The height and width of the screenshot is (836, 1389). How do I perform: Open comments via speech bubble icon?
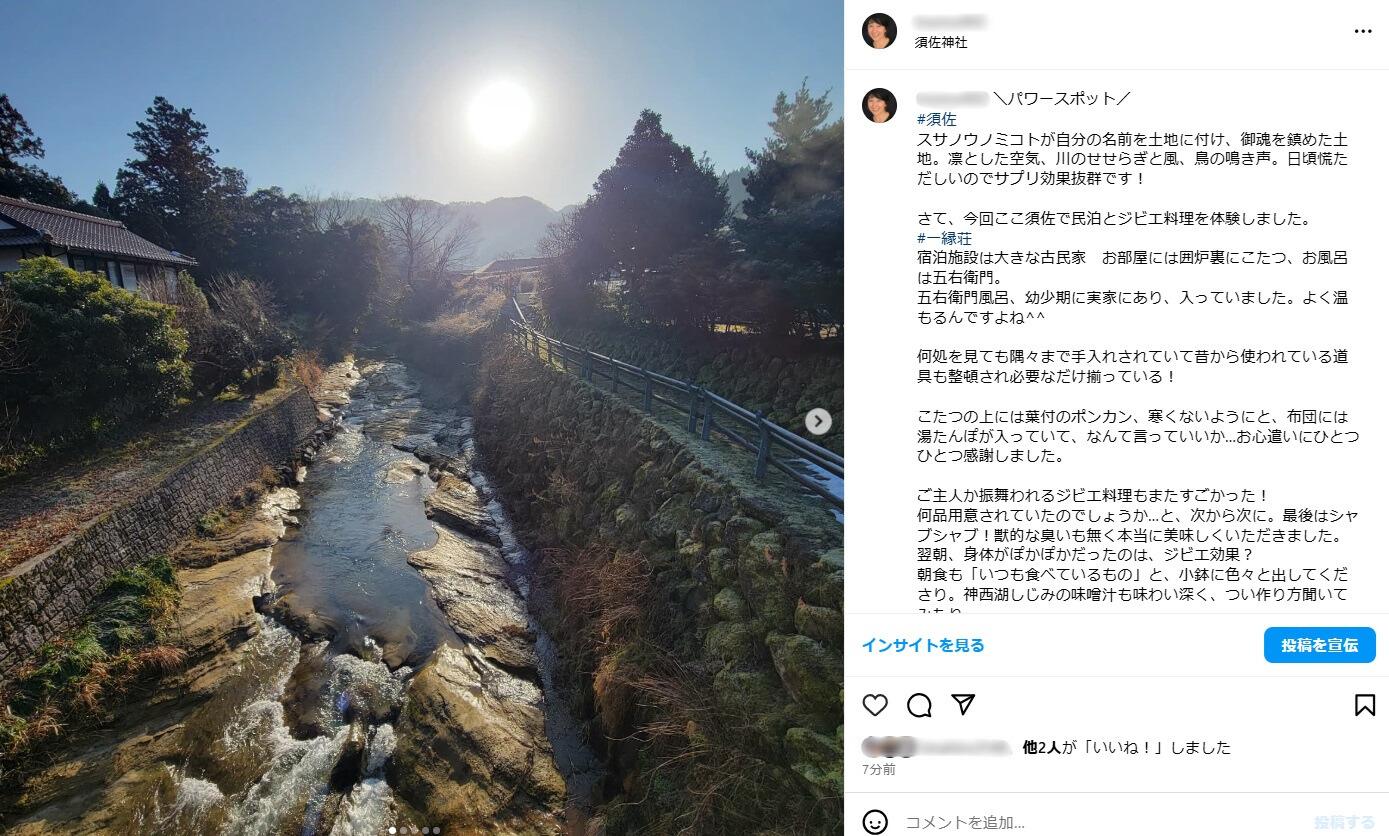click(919, 705)
